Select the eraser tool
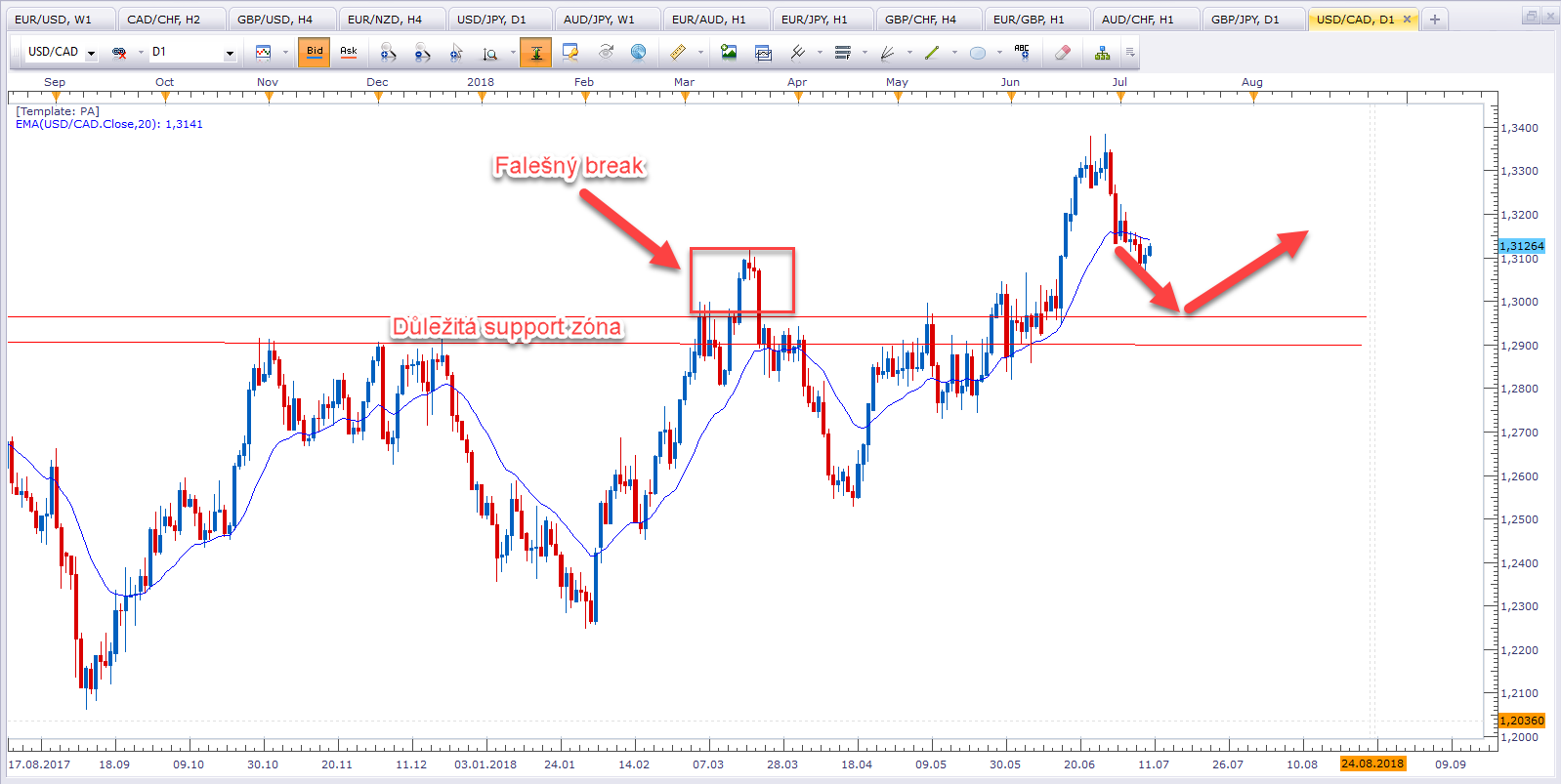 (1063, 53)
